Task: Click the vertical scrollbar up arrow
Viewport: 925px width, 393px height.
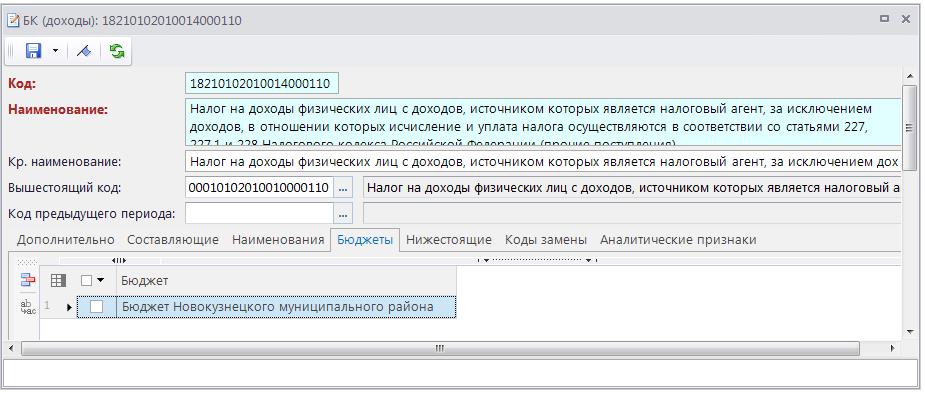Action: pyautogui.click(x=910, y=77)
